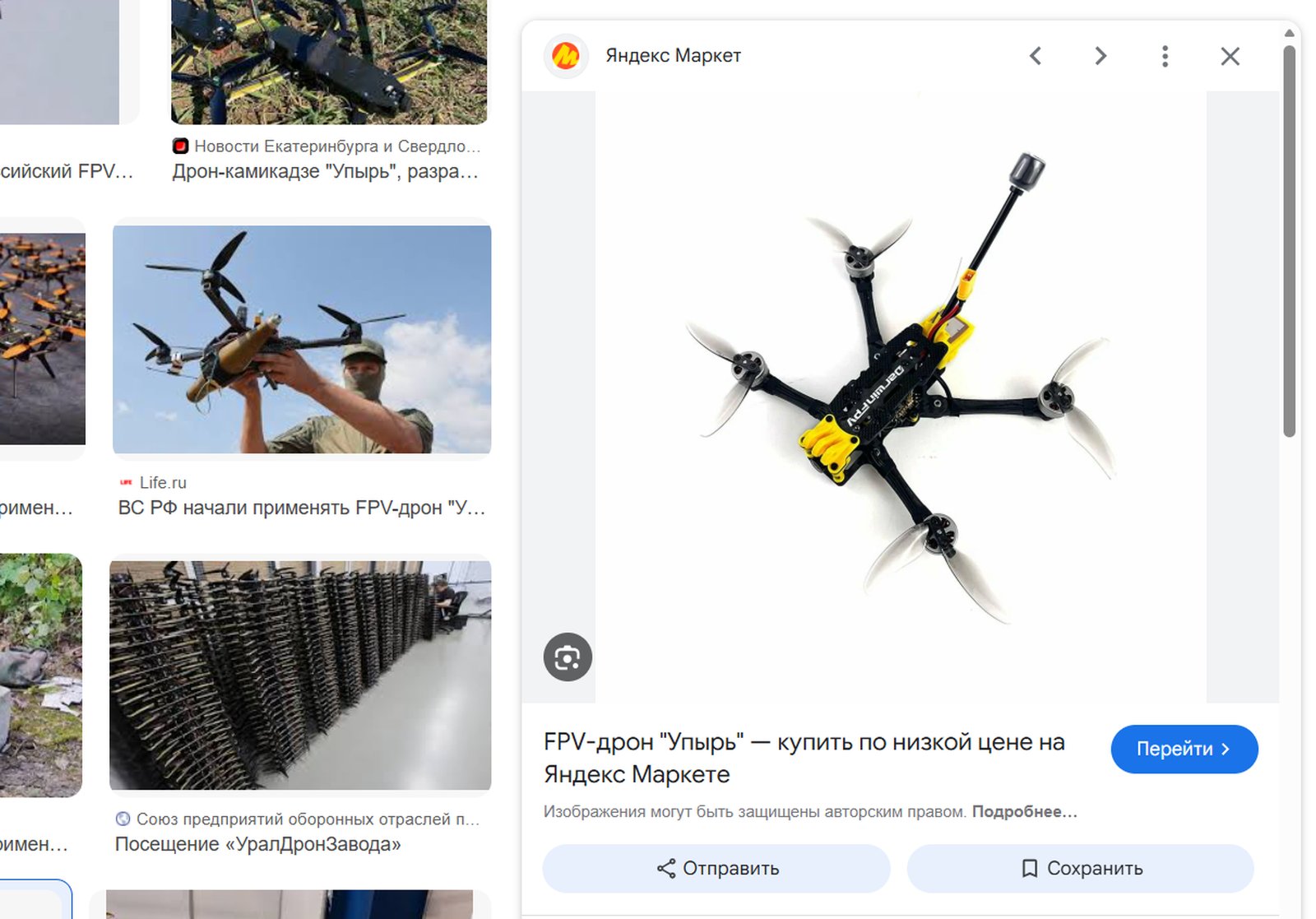Open the Дрон-камикадзе "Упырь" result title

coord(325,172)
